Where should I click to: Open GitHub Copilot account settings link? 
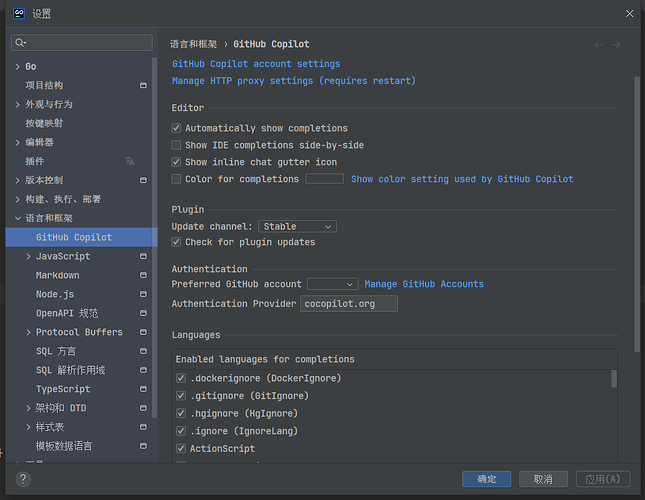[x=256, y=64]
